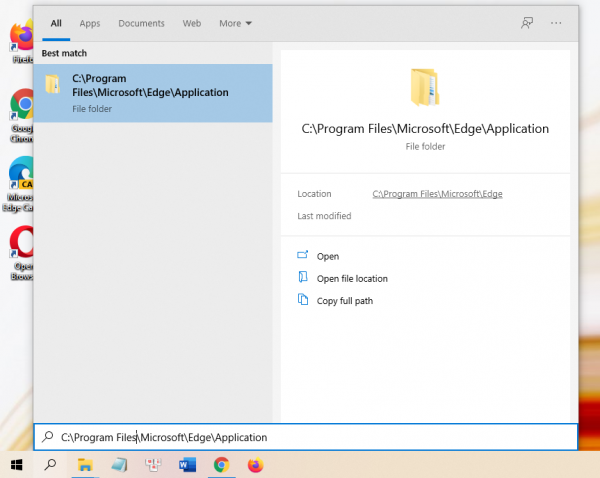
Task: Open Google Chrome from taskbar
Action: tap(222, 465)
